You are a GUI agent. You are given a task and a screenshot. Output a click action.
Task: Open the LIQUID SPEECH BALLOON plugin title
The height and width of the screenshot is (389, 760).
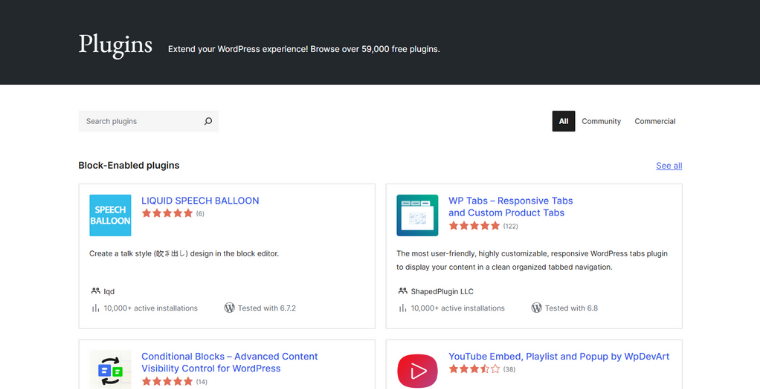tap(200, 201)
